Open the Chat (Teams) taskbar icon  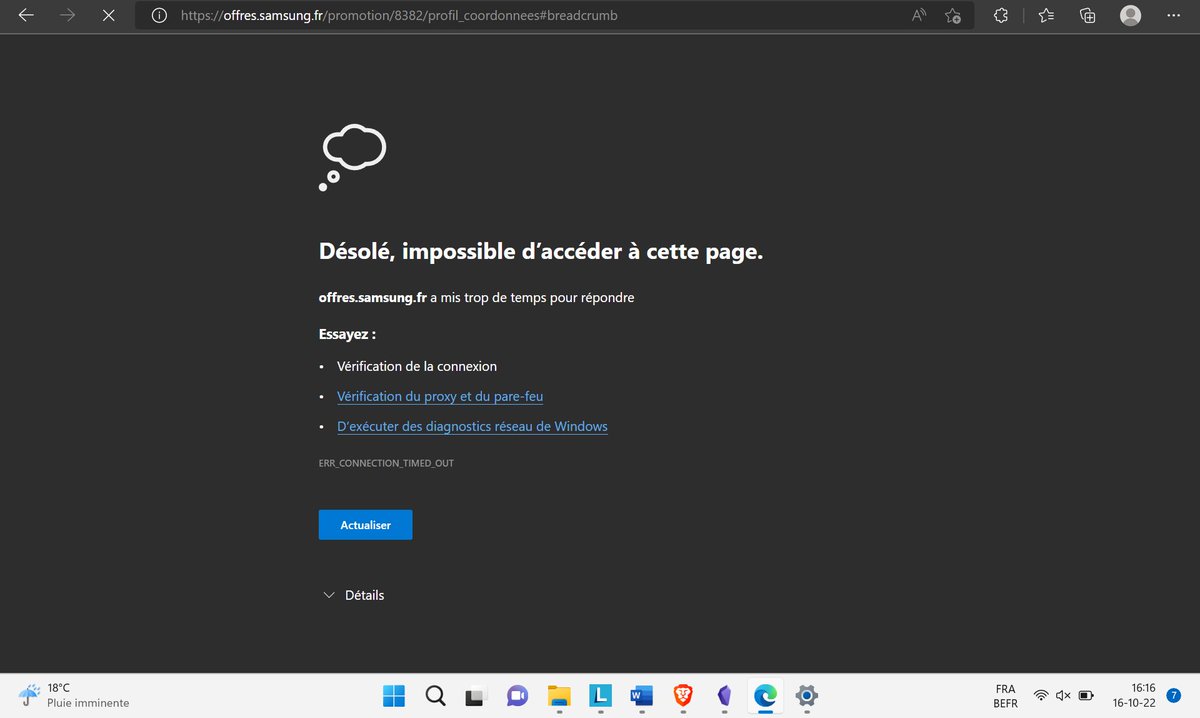coord(517,695)
